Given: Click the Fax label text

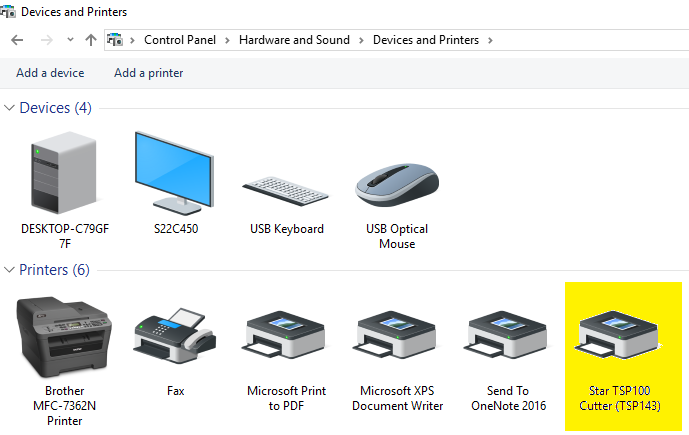Looking at the screenshot, I should (x=175, y=391).
